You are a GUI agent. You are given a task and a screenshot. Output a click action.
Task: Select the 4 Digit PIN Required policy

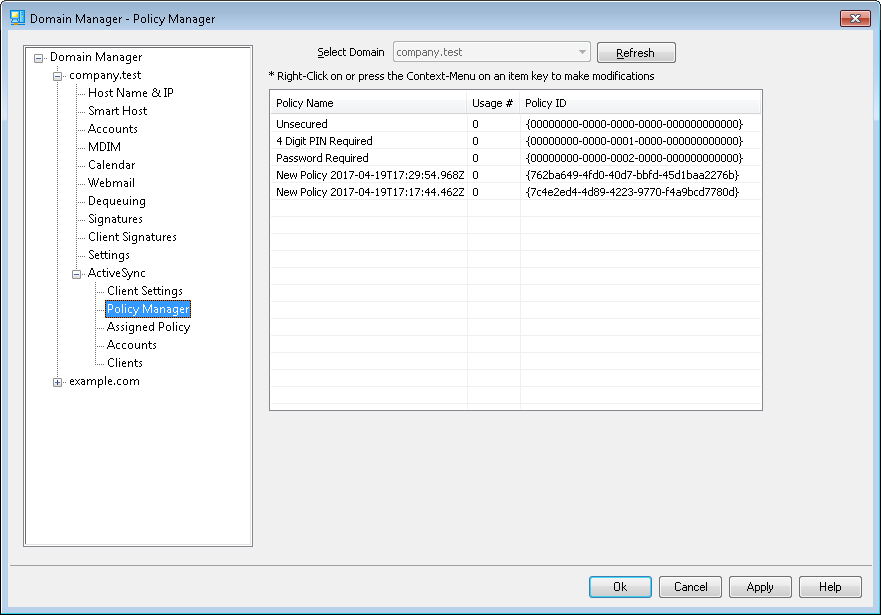324,141
